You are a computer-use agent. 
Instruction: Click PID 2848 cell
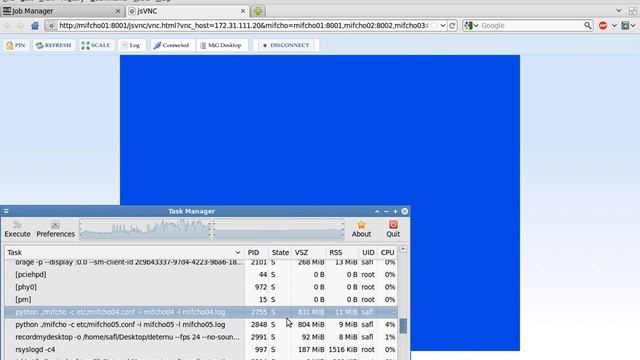click(259, 324)
